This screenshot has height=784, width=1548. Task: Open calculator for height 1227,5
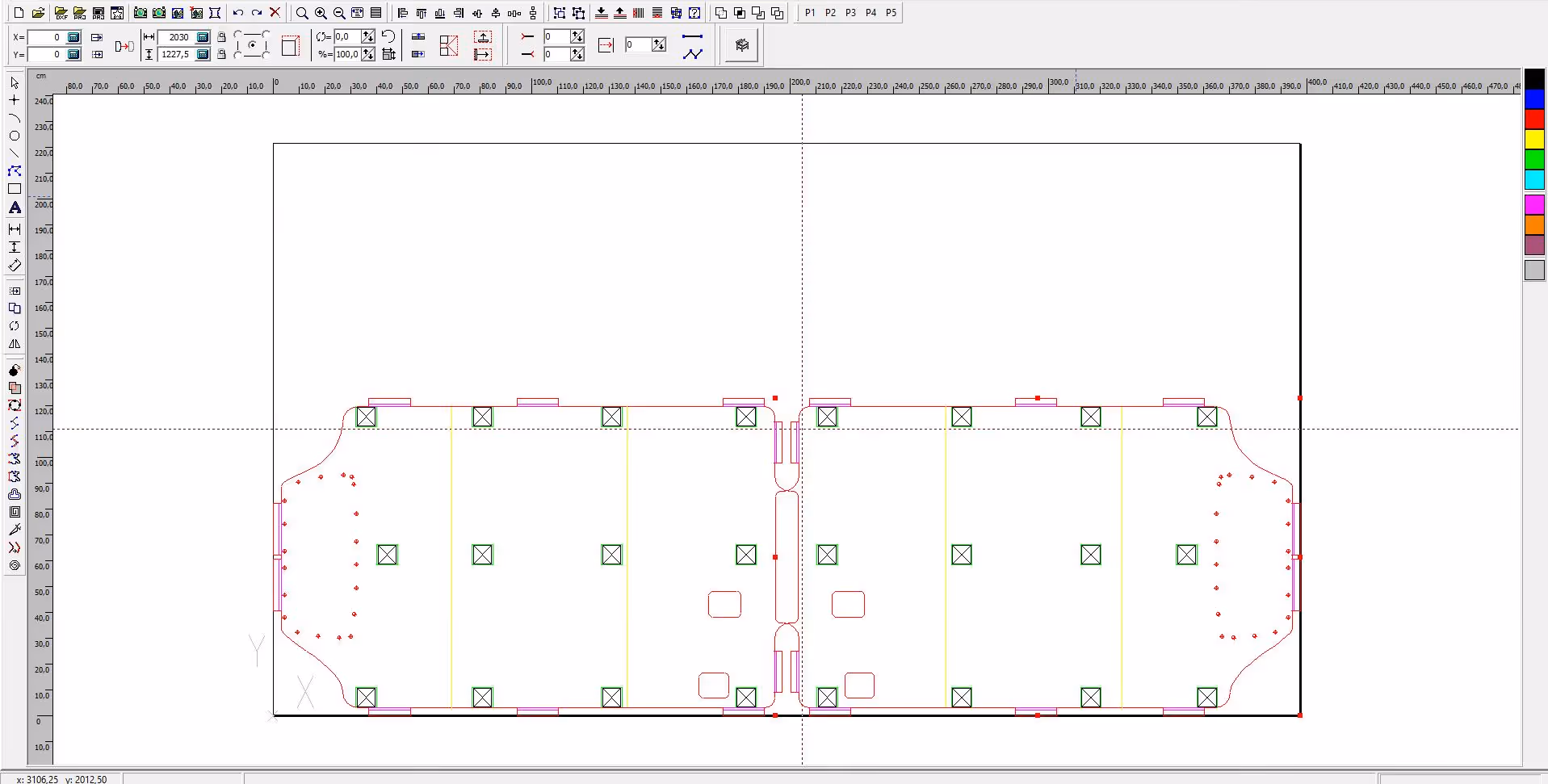click(x=203, y=54)
